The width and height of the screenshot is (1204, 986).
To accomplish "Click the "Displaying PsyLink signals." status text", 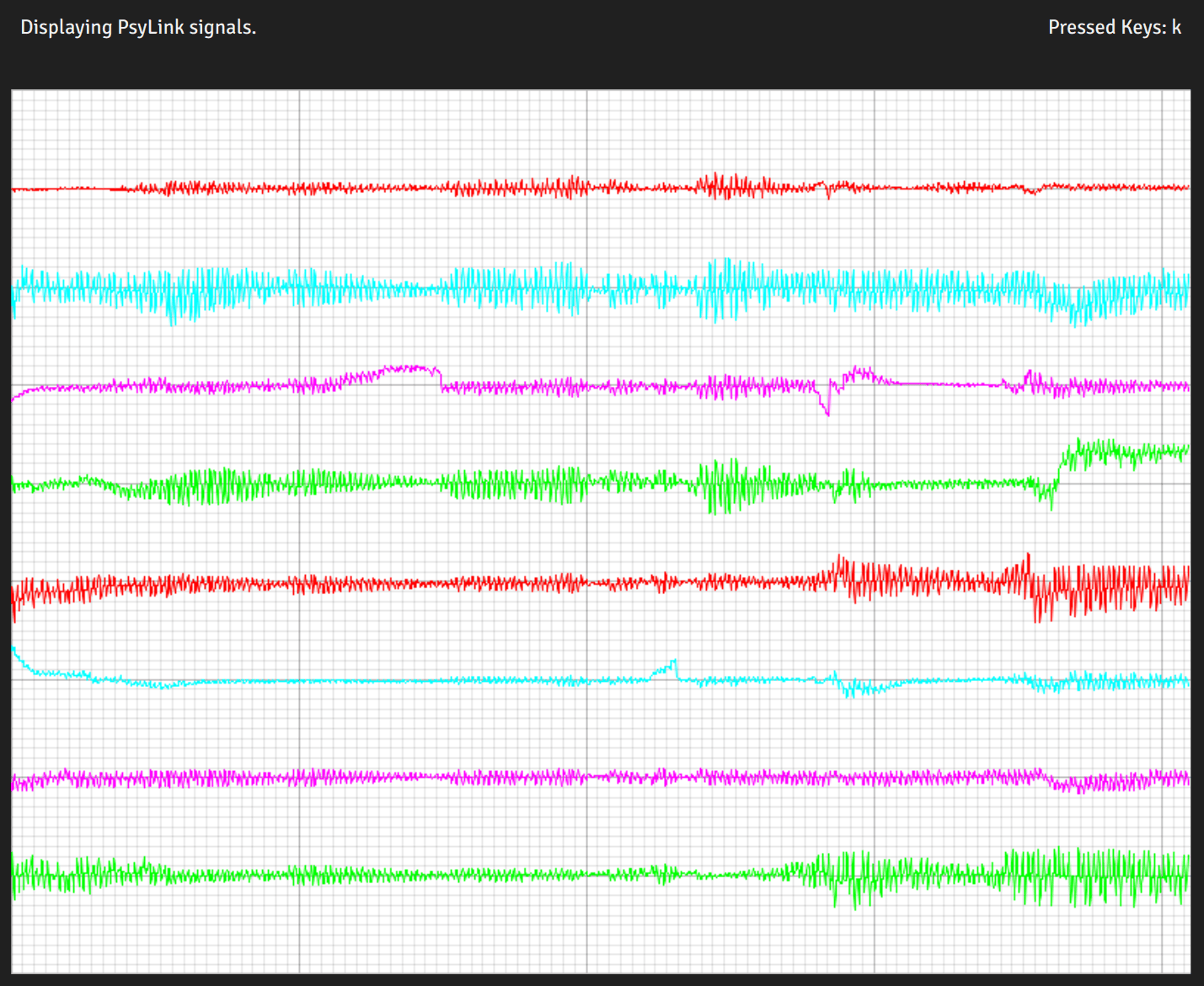I will click(x=138, y=27).
